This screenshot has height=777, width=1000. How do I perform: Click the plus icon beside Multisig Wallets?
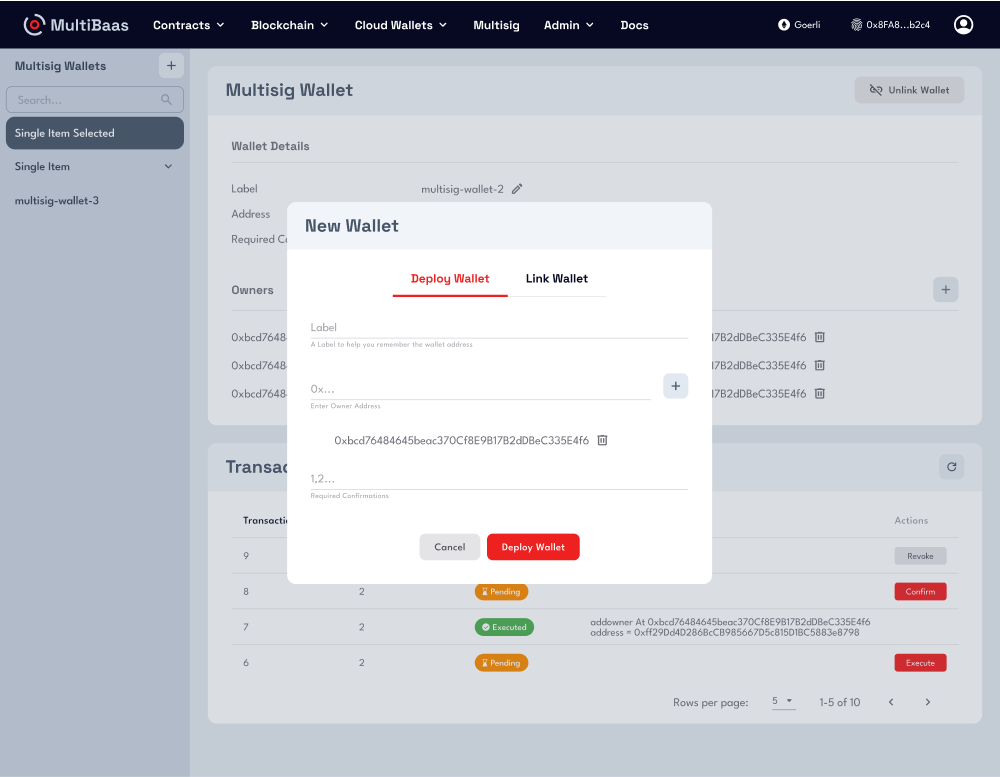pos(171,66)
